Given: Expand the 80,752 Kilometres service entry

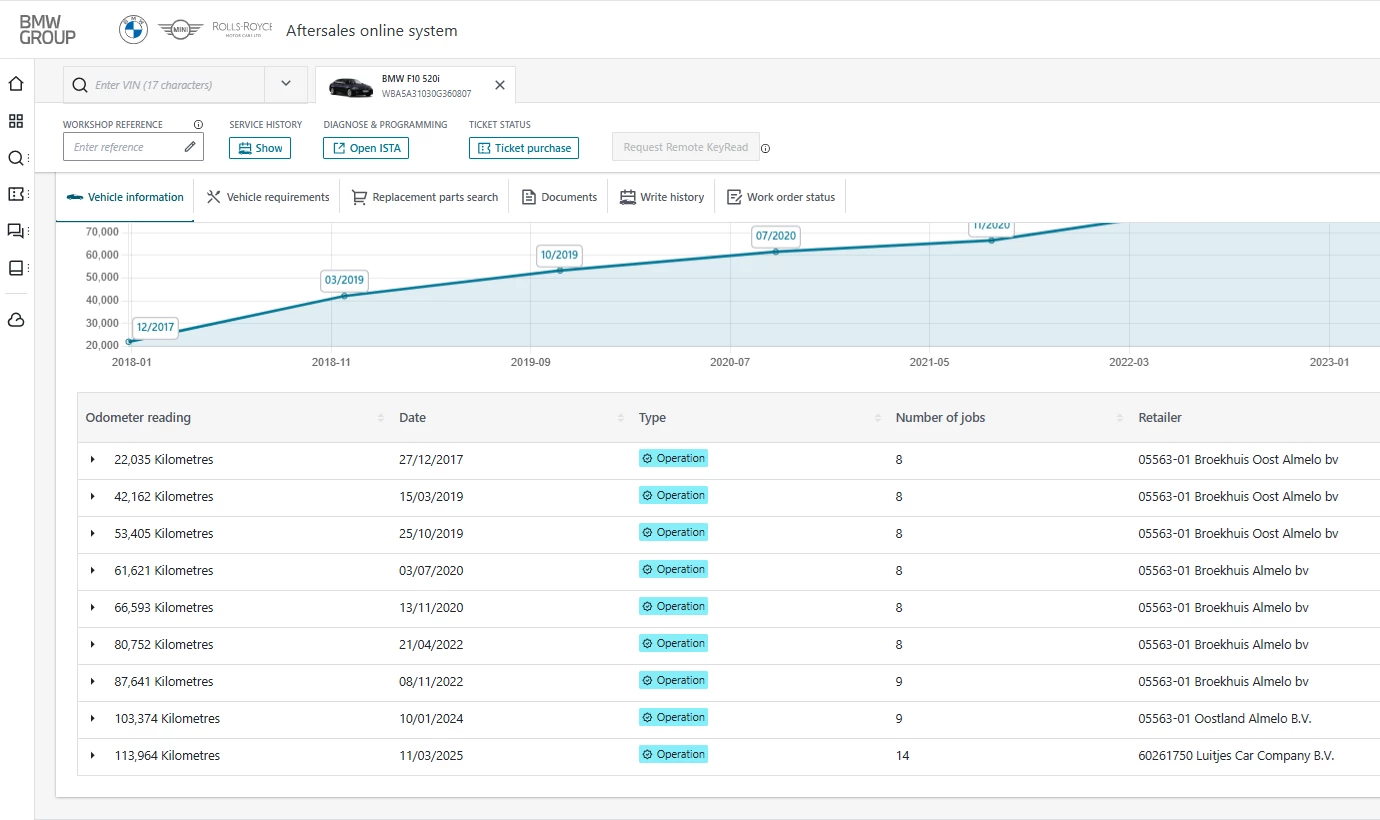Looking at the screenshot, I should point(93,645).
